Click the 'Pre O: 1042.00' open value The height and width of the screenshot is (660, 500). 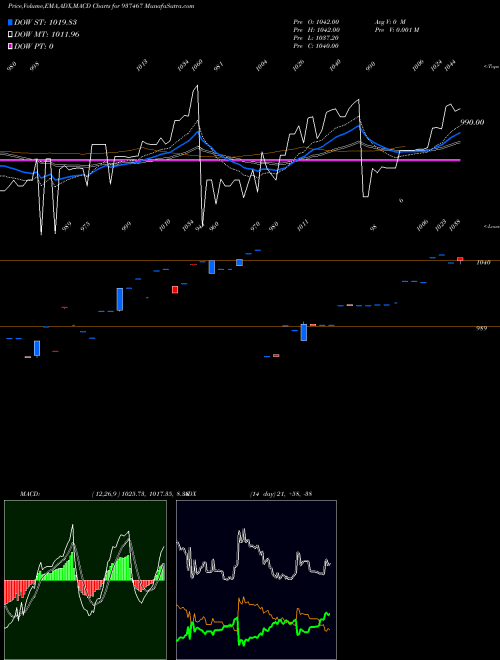coord(316,22)
